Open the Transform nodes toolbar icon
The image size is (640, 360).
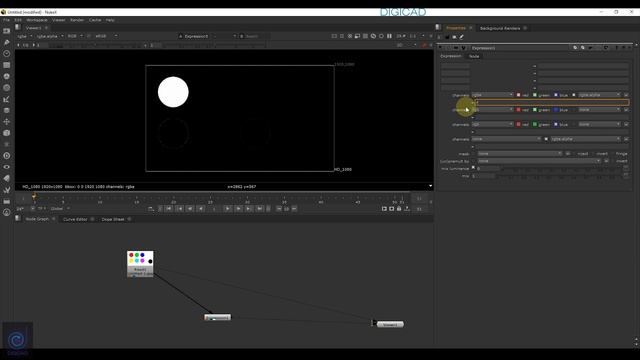coord(7,122)
